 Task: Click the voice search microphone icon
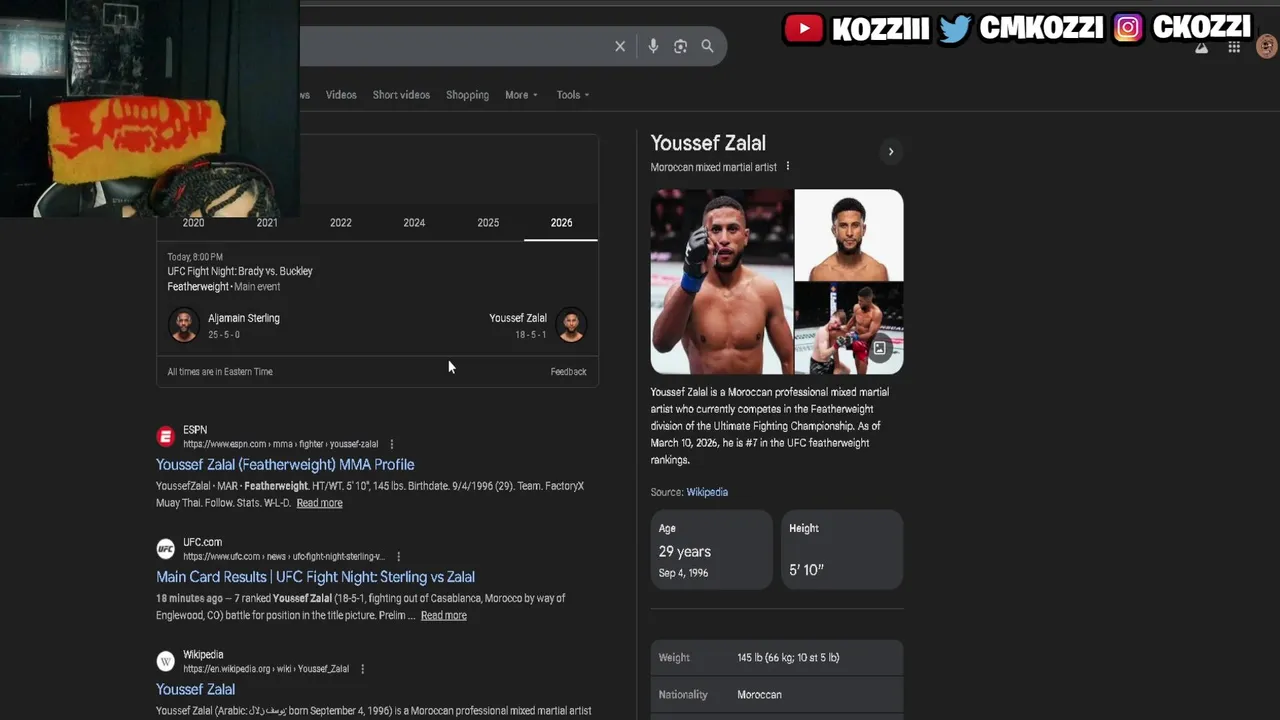653,46
